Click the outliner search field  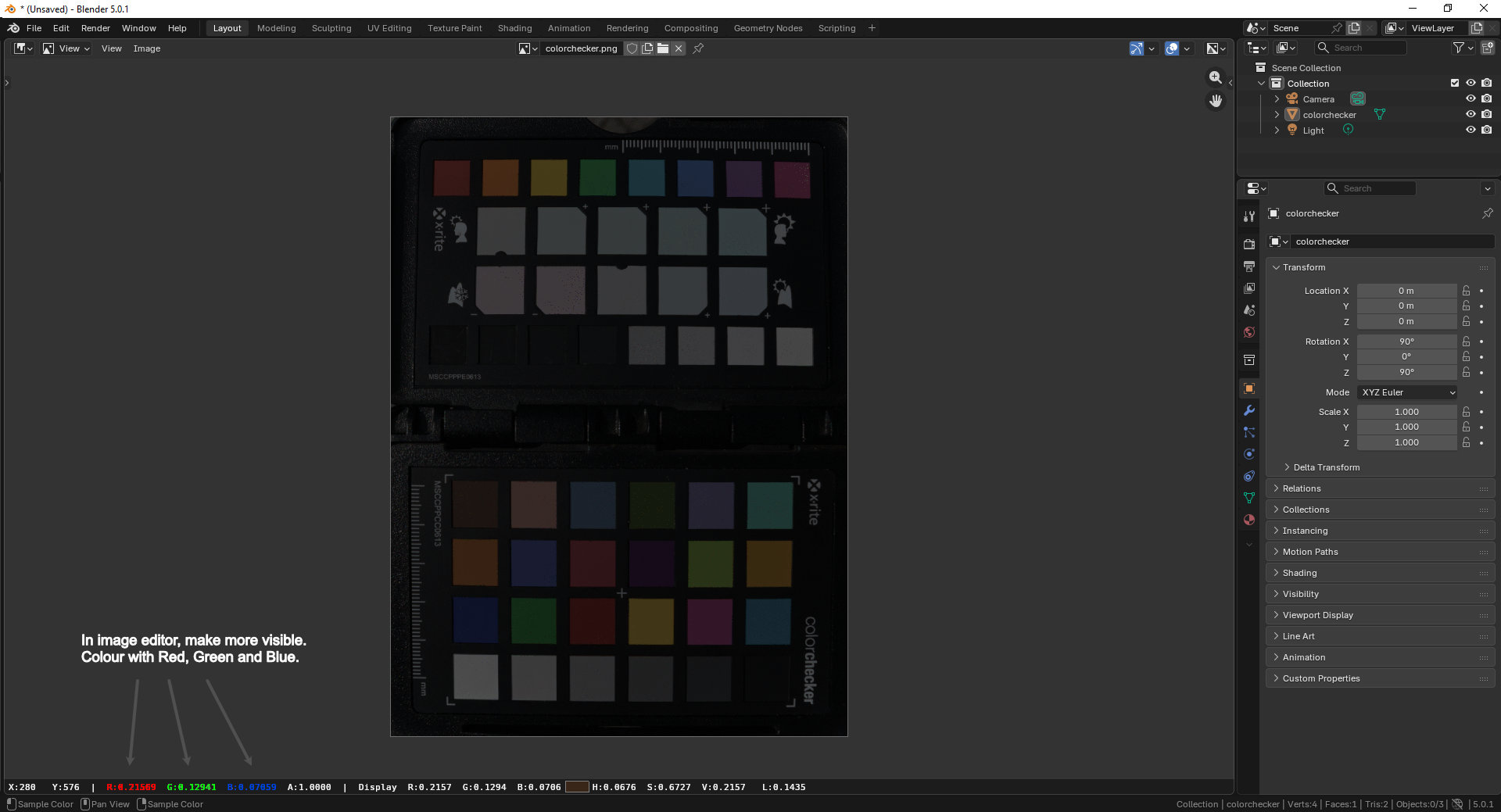pyautogui.click(x=1359, y=48)
